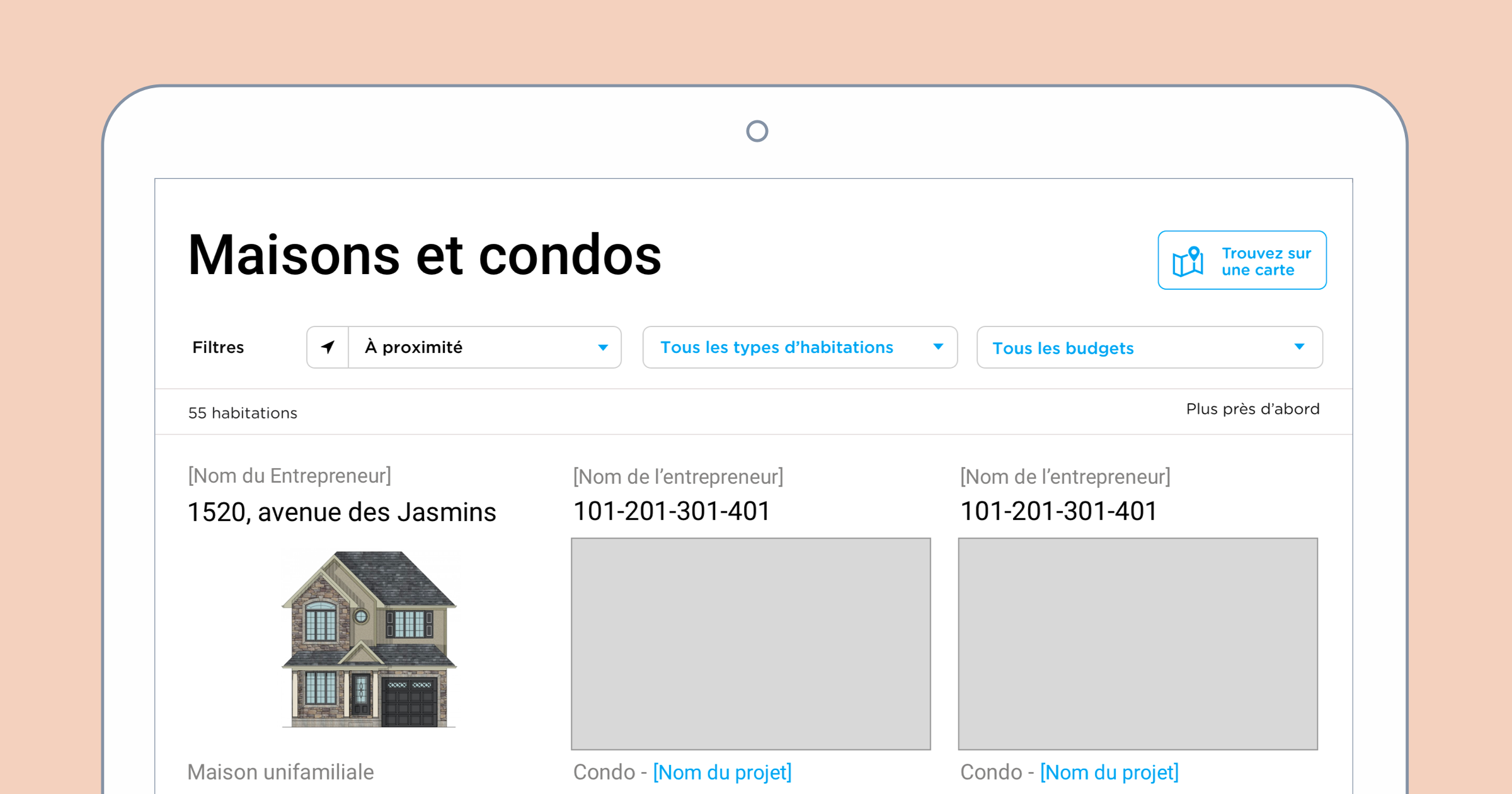The image size is (1512, 794).
Task: Click the Maisons et condos heading
Action: pos(425,255)
